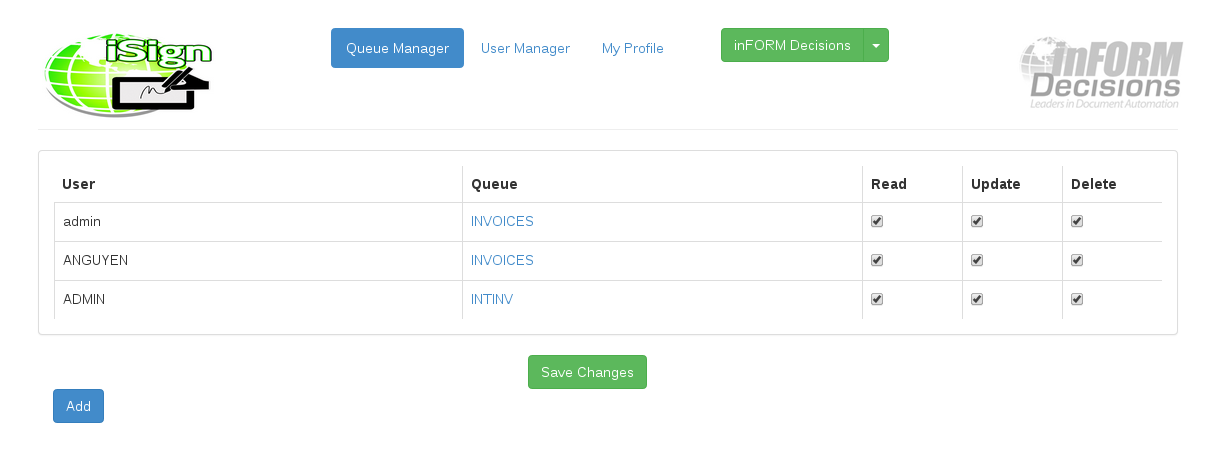Disable Update permission for ANGUYEN
The image size is (1223, 456).
(977, 261)
